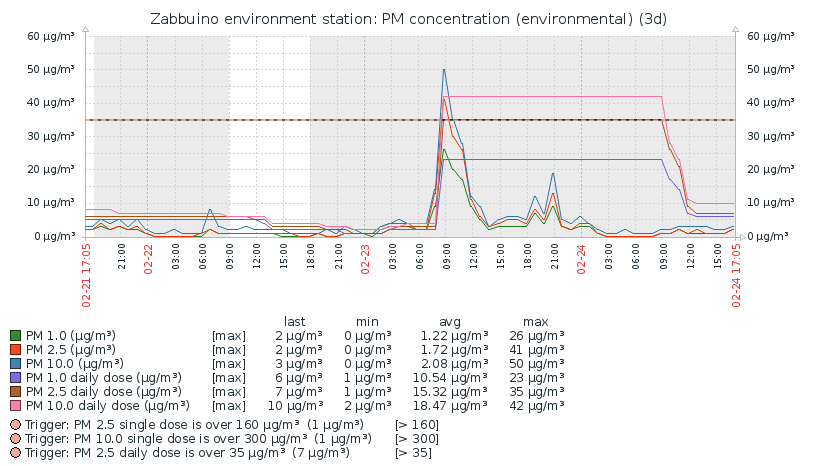Click the '[max]' tag on the PM 1.0 row
This screenshot has height=466, width=821.
pos(229,336)
